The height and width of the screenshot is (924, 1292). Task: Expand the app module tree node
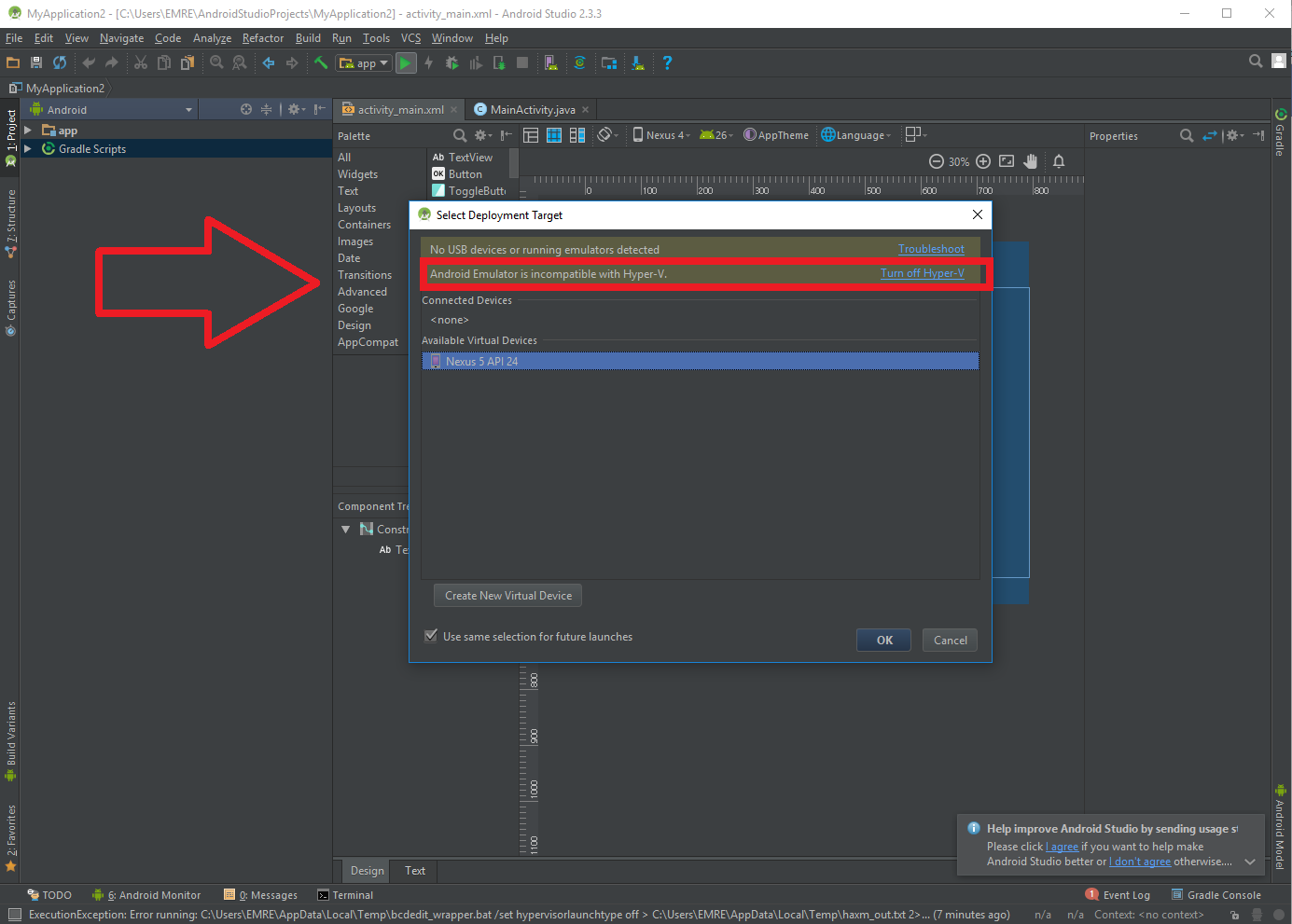click(28, 131)
